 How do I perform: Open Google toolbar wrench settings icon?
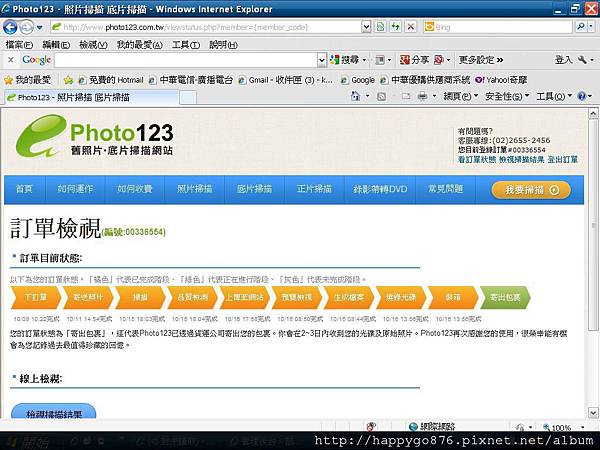582,60
